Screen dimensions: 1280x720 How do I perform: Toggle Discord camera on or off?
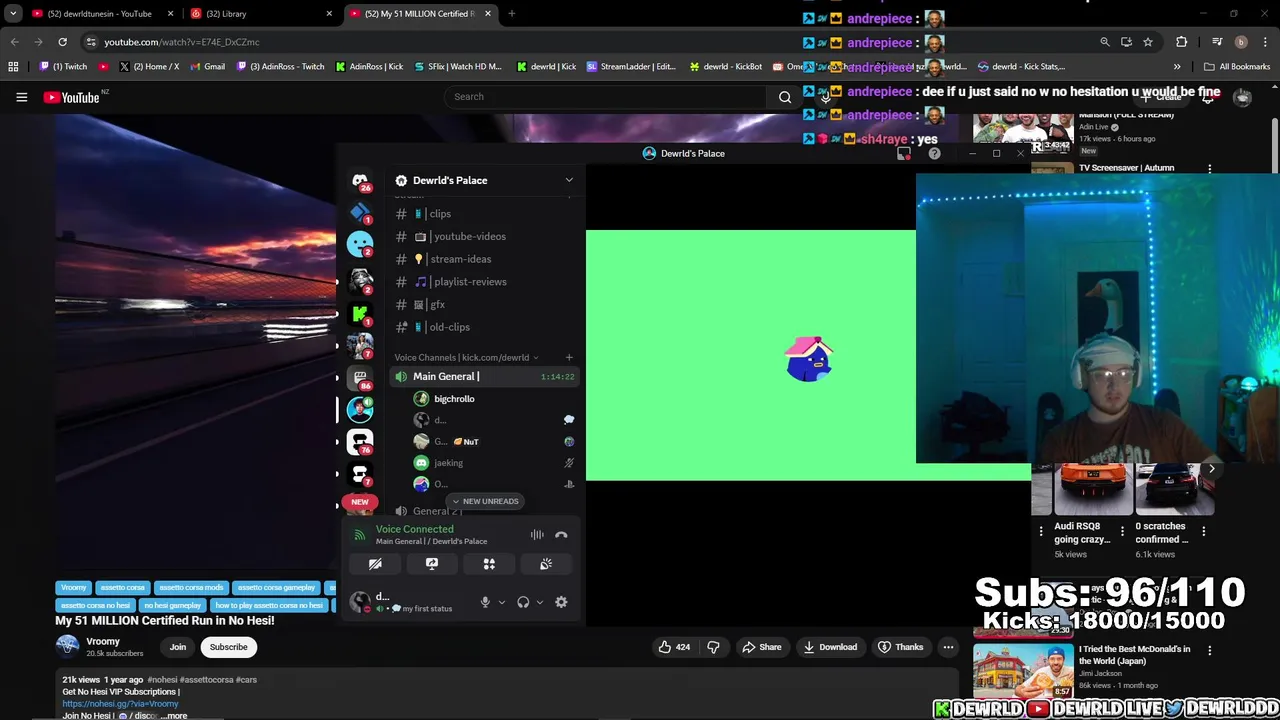click(375, 564)
